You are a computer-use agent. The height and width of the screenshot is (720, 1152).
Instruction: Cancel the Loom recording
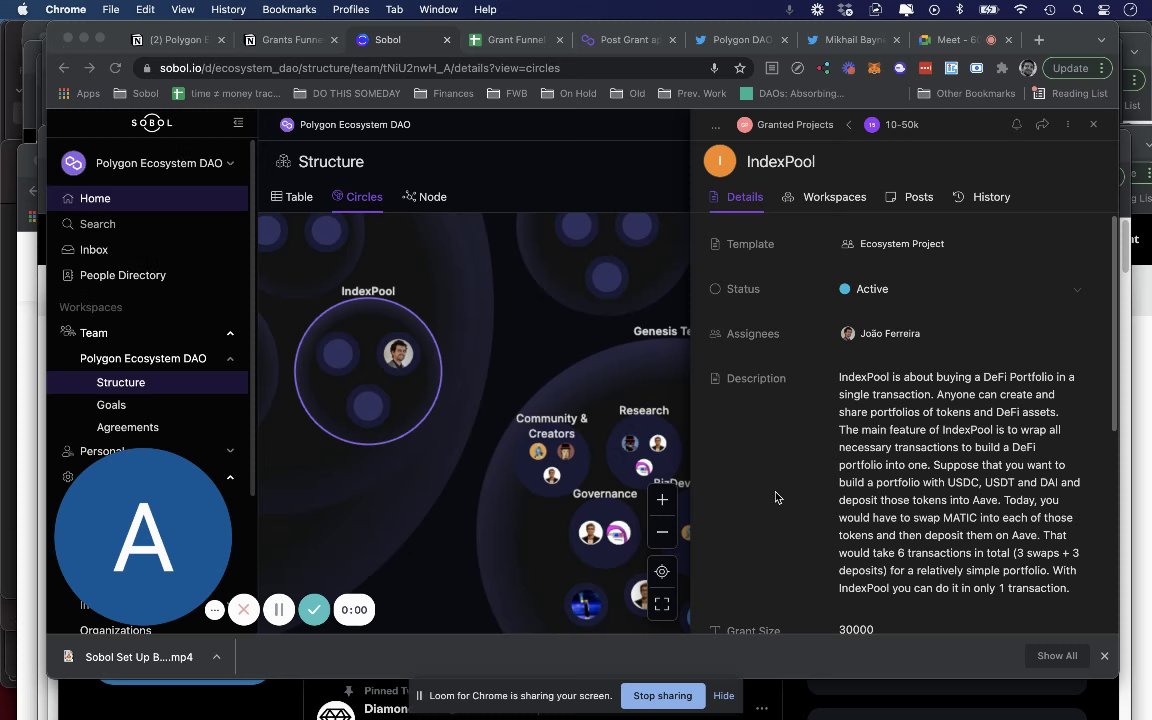point(244,610)
